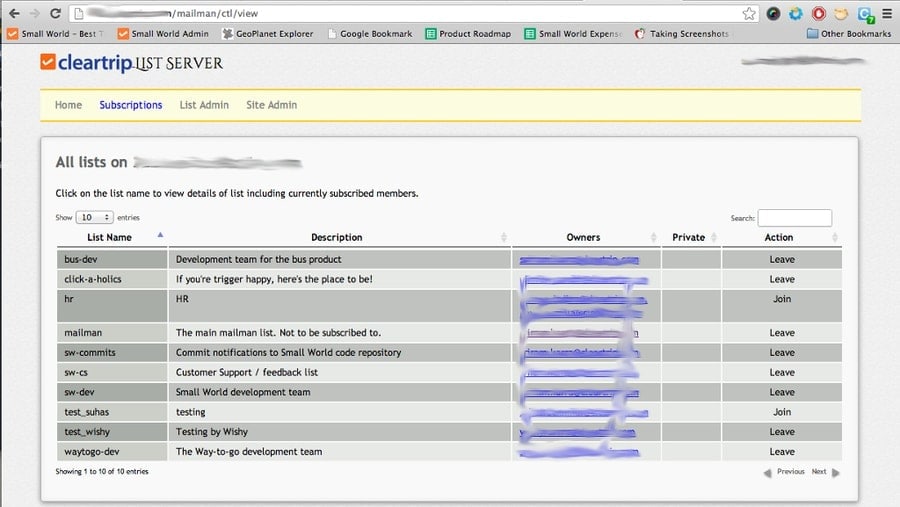Screen dimensions: 900x507
Task: Switch to the Subscriptions tab
Action: 131,105
